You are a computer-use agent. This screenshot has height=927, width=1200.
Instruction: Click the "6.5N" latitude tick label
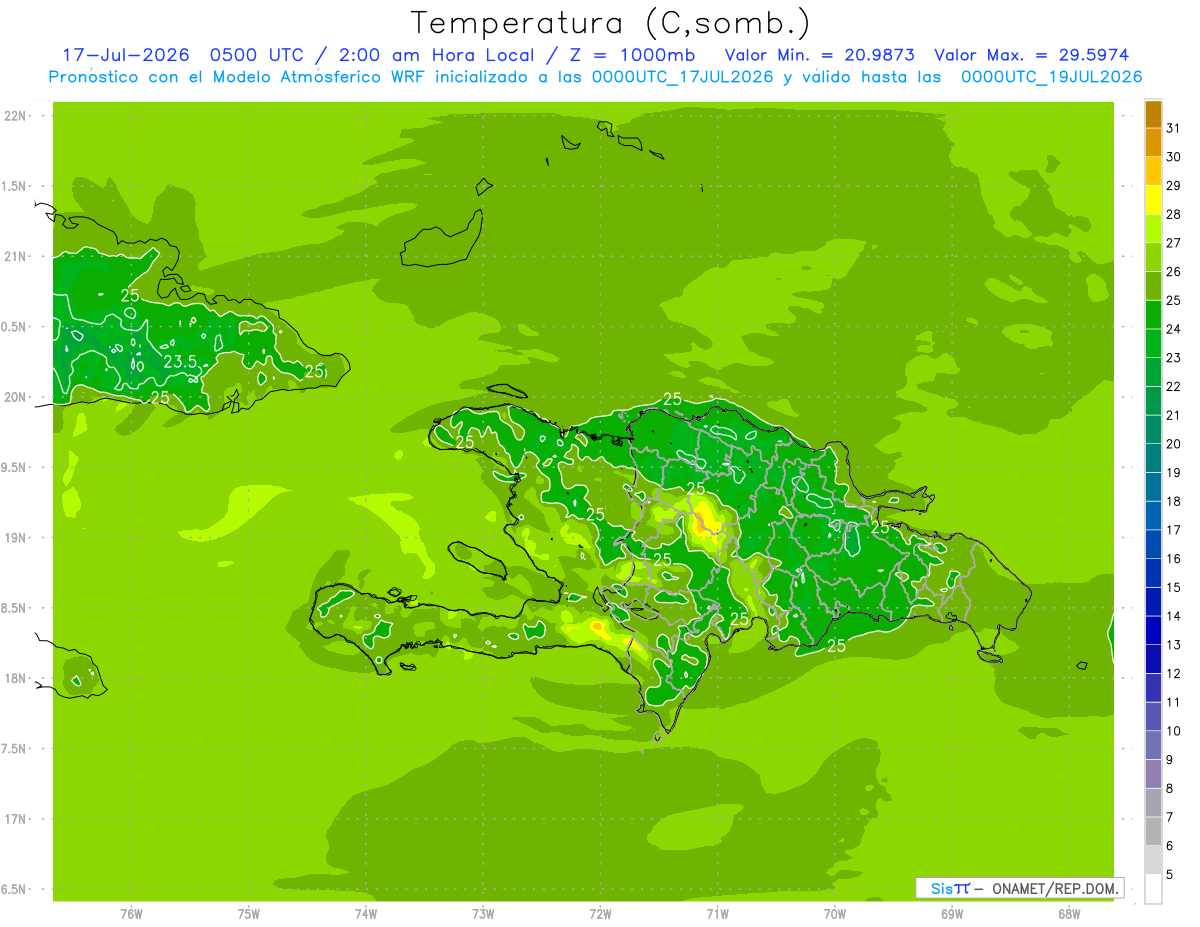16,890
